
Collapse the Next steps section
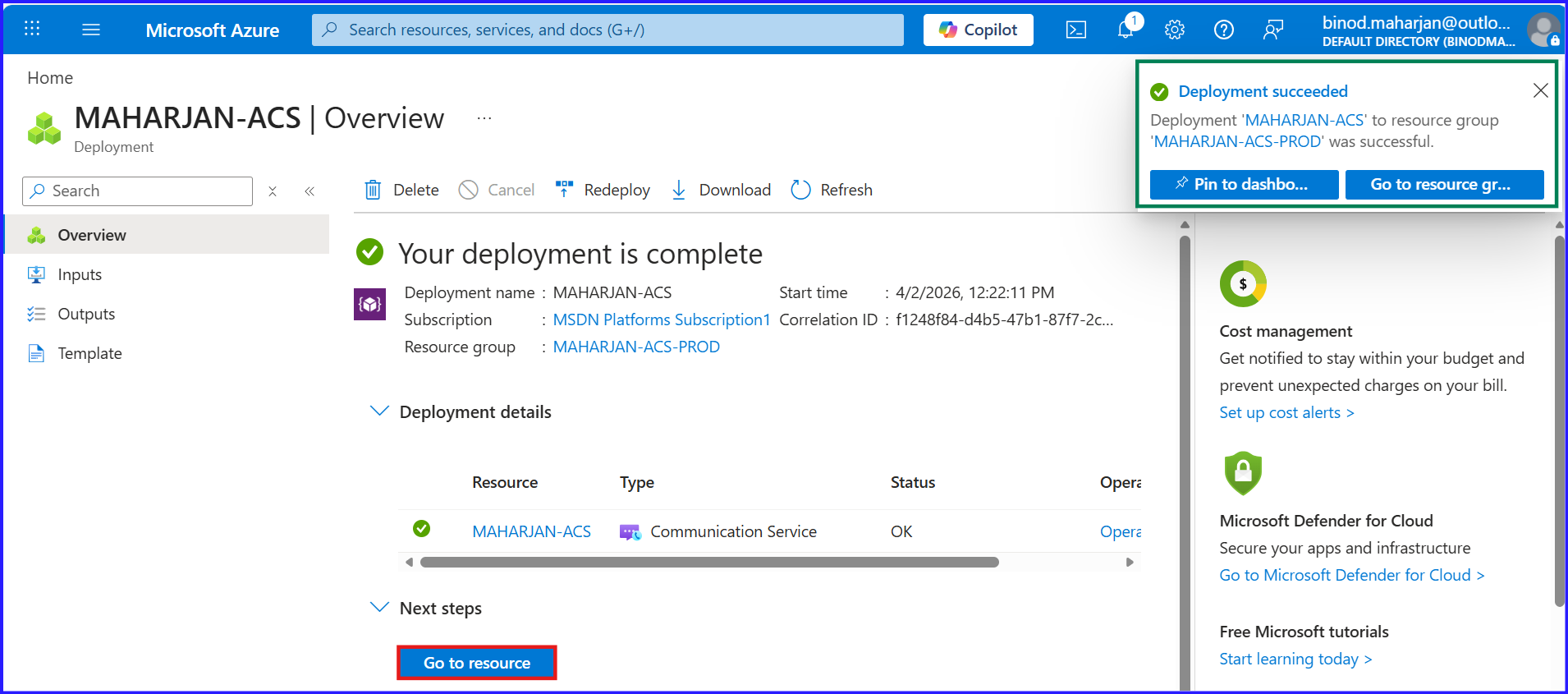[x=379, y=607]
